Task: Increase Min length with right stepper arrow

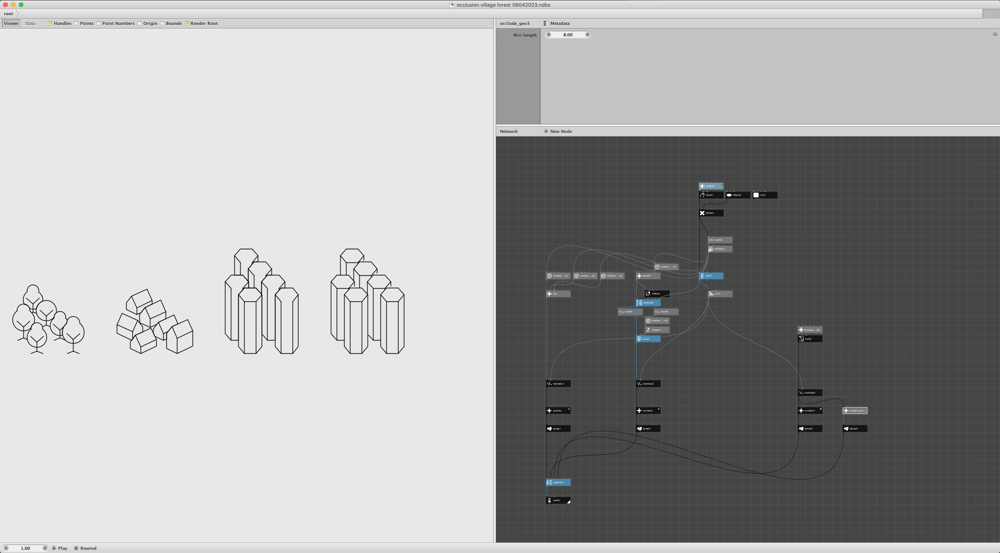Action: coord(587,35)
